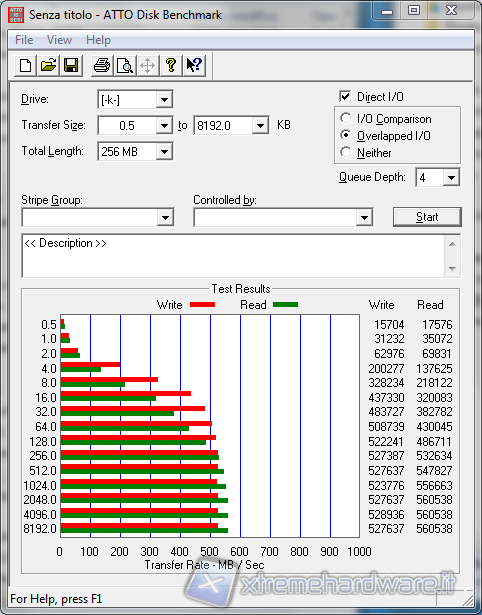Save results using floppy disk icon
Image resolution: width=482 pixels, height=615 pixels.
click(x=71, y=66)
